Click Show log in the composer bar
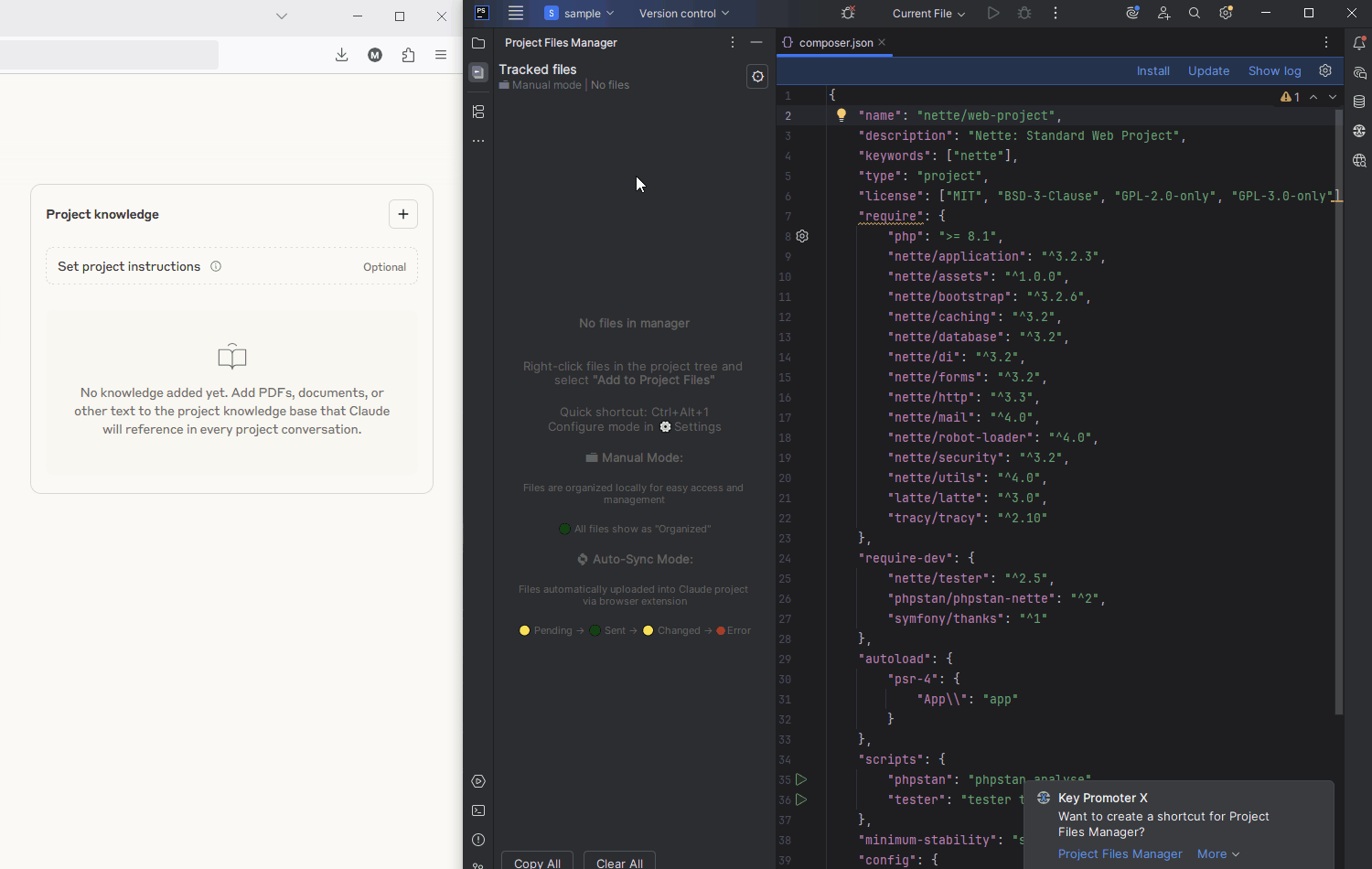This screenshot has width=1372, height=869. 1274,70
